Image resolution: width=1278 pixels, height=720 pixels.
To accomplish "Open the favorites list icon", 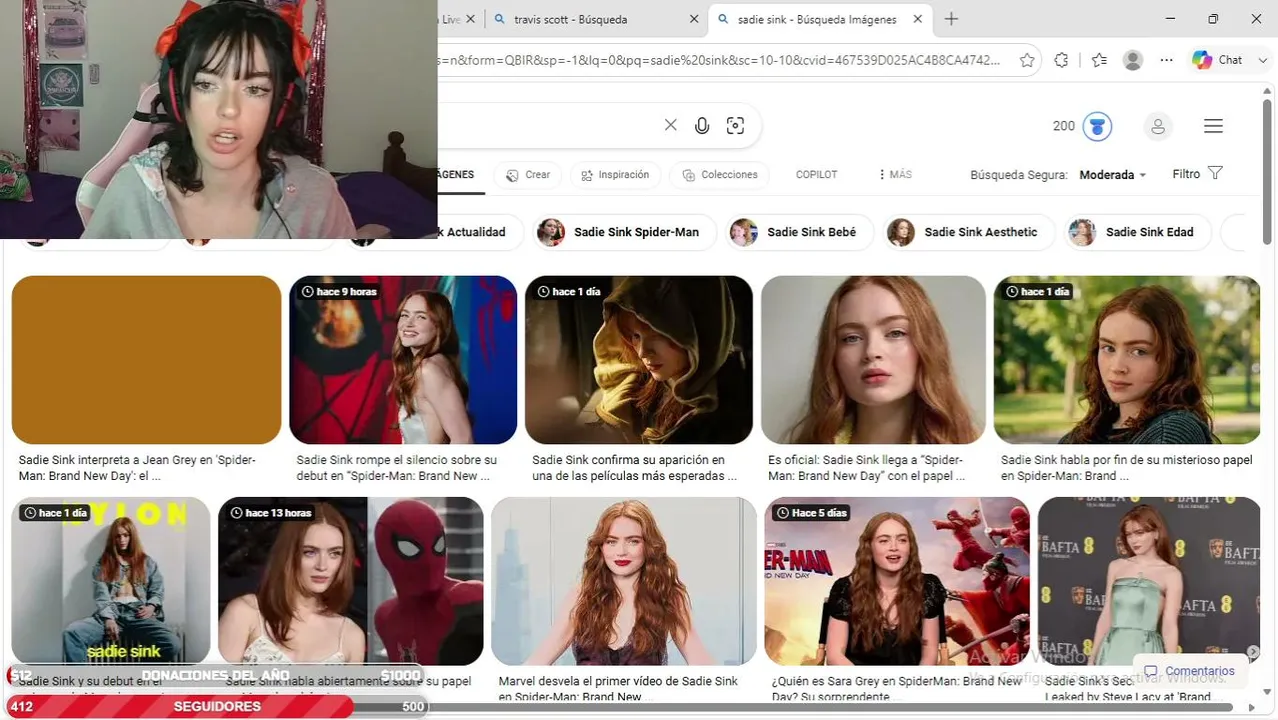I will point(1099,60).
